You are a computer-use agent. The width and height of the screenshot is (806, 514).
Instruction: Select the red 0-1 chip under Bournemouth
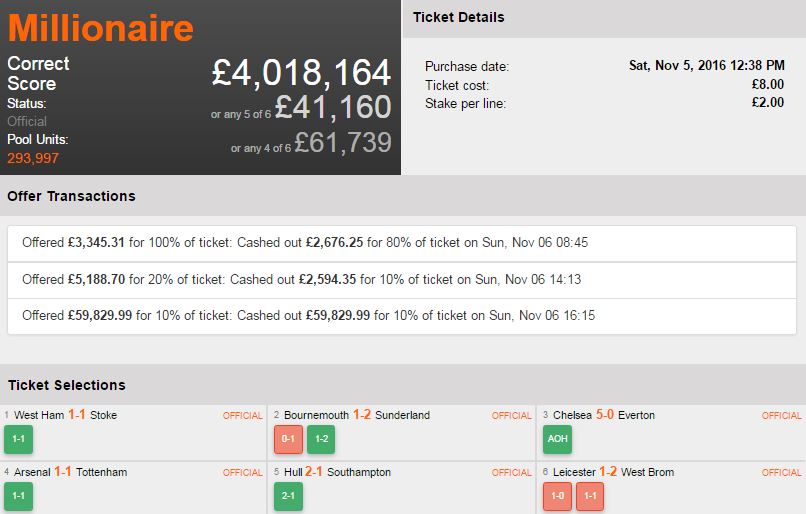[288, 439]
